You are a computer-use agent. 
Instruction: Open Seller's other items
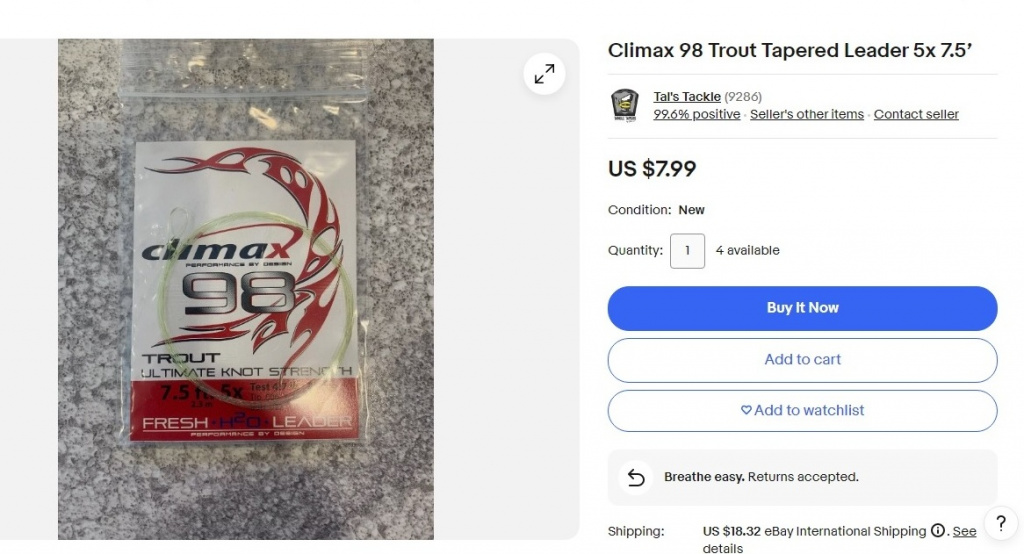(807, 114)
